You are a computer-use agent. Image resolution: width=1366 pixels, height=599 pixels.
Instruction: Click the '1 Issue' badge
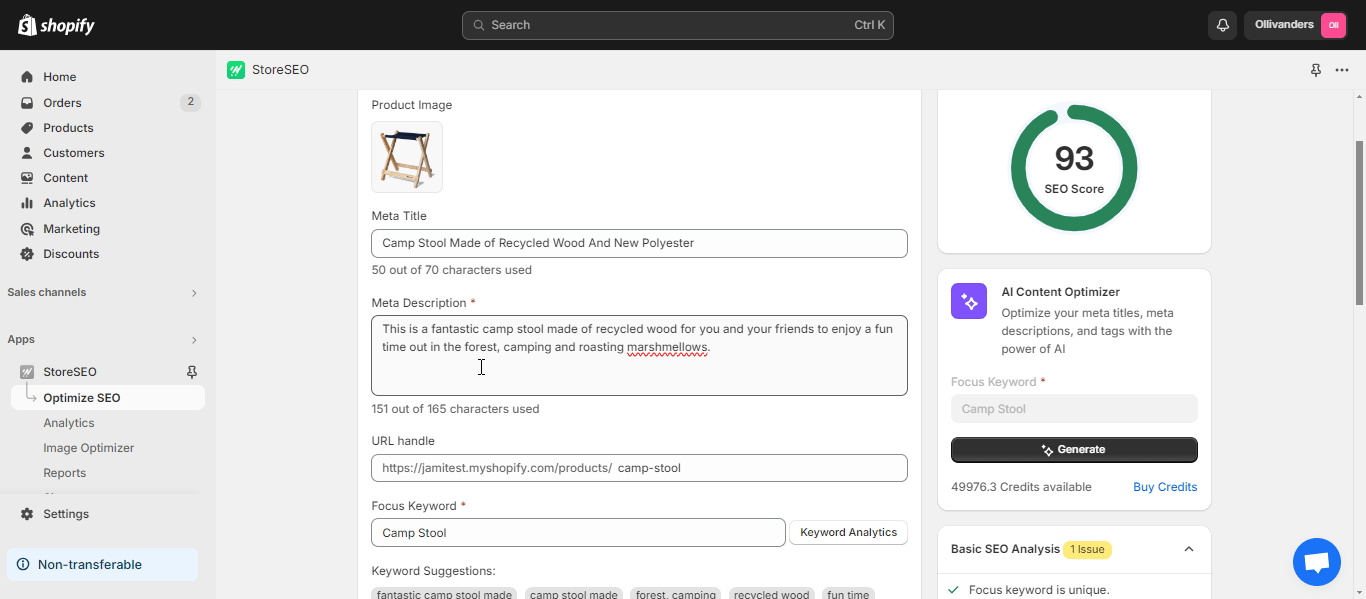click(1087, 549)
